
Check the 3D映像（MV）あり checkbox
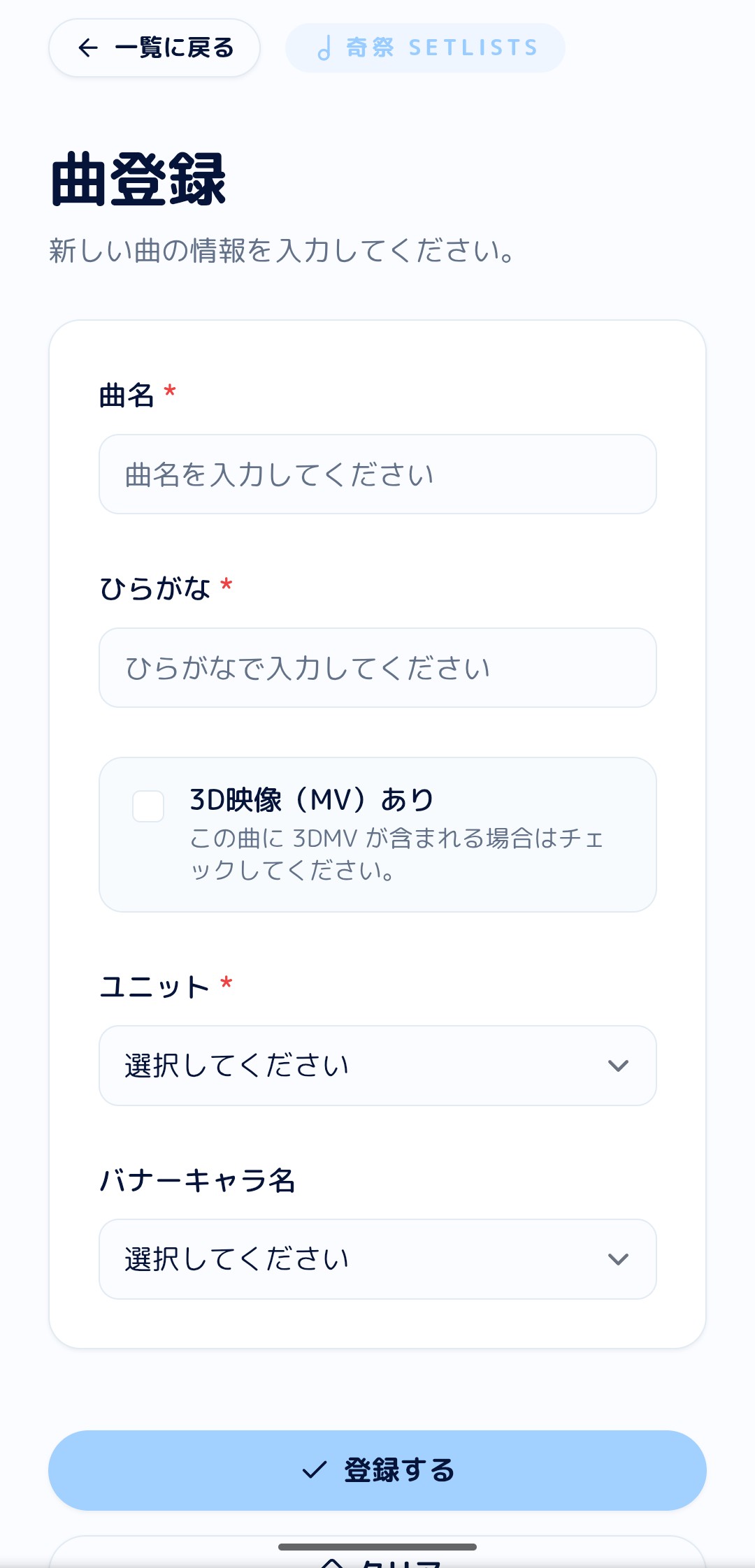click(148, 806)
